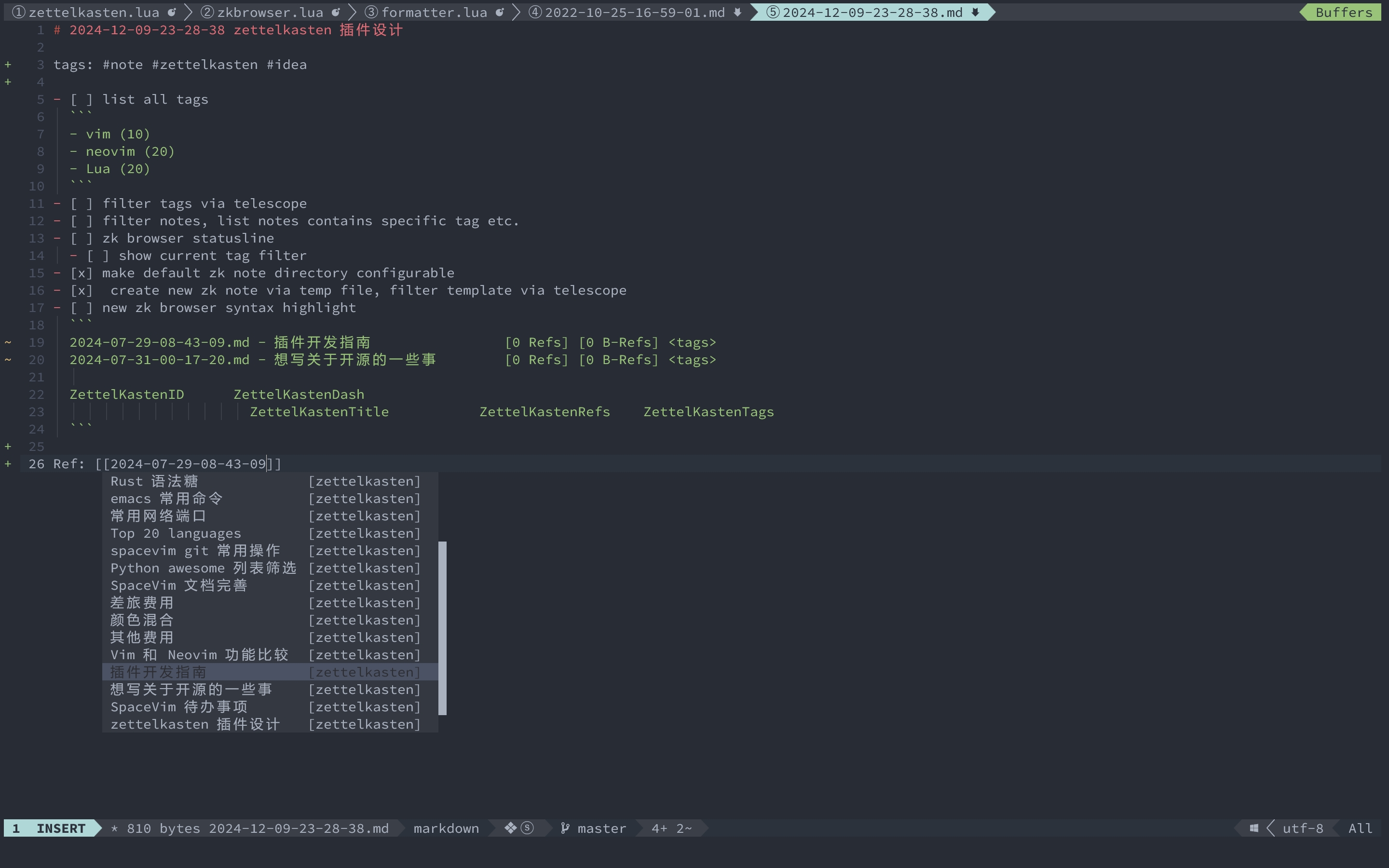
Task: Select 'Rust 语法糖' in completion popup
Action: point(154,481)
